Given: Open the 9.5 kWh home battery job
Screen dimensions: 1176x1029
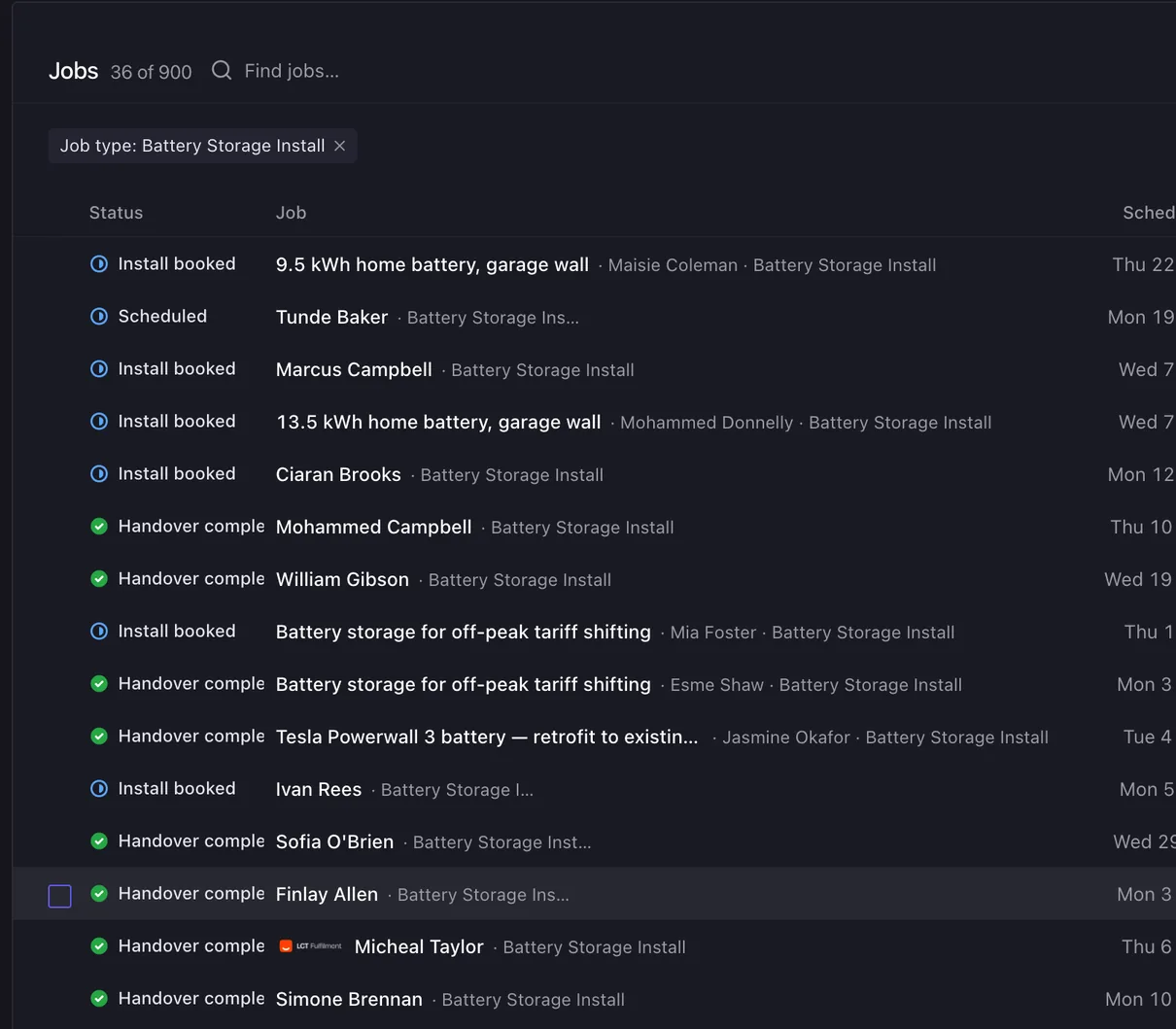Looking at the screenshot, I should tap(432, 265).
